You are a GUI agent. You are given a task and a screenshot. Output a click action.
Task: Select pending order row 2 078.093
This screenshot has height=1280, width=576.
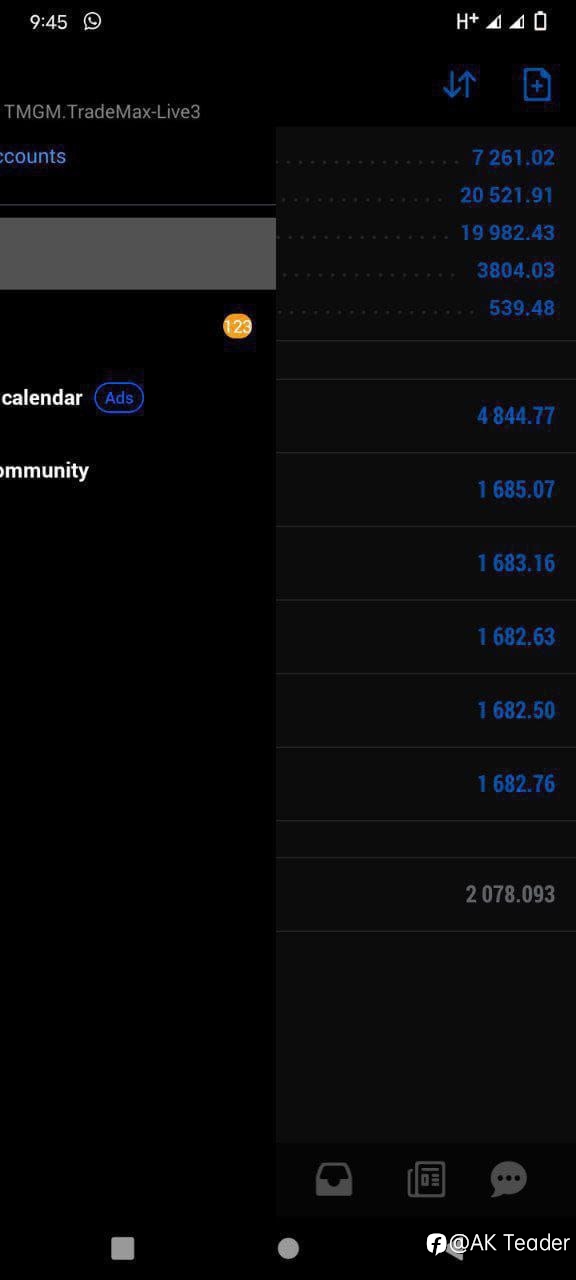[426, 894]
